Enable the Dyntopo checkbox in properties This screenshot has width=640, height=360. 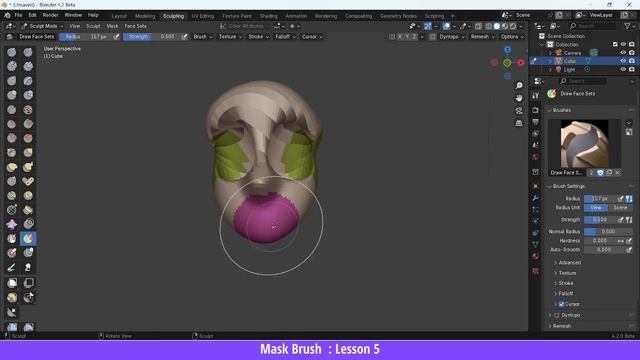tap(557, 315)
